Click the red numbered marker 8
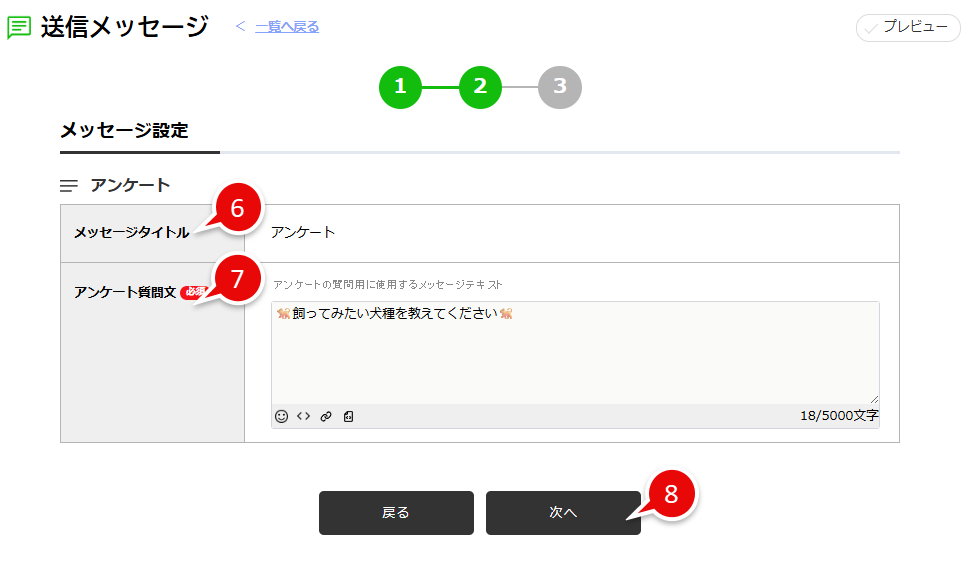 (x=671, y=493)
